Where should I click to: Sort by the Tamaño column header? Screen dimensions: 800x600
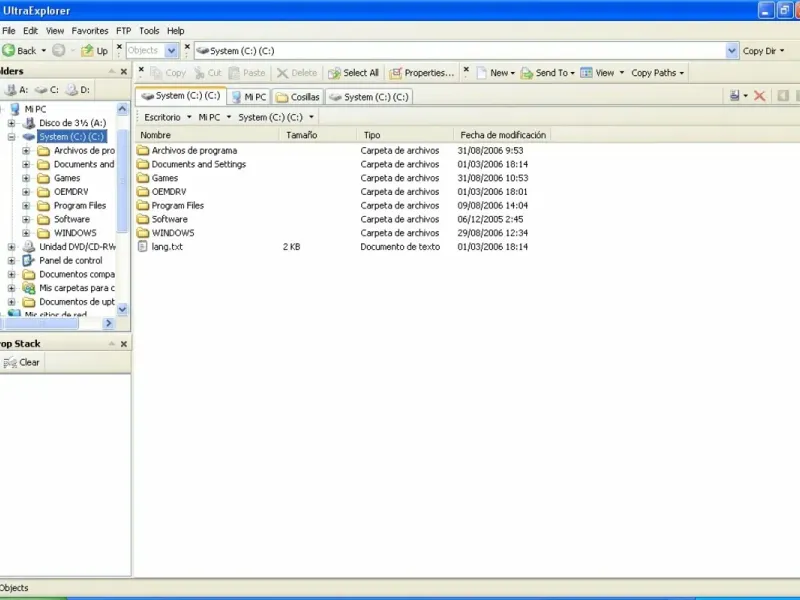pos(318,135)
